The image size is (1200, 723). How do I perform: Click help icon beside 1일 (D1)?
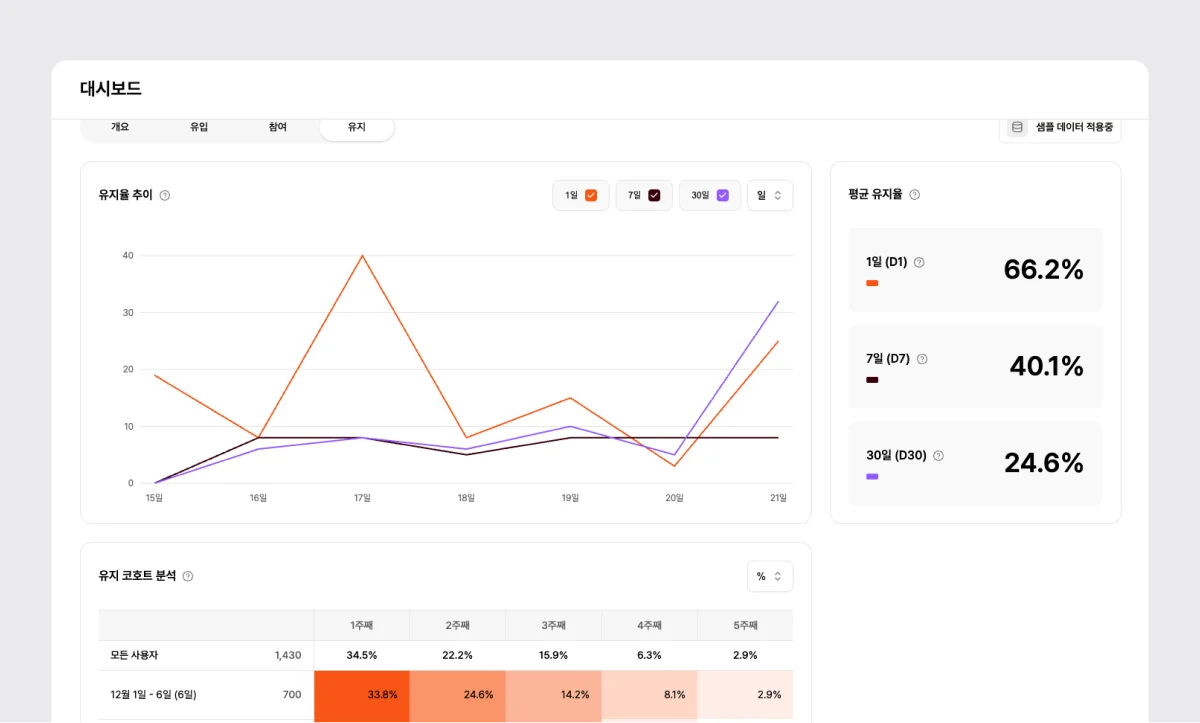point(919,263)
